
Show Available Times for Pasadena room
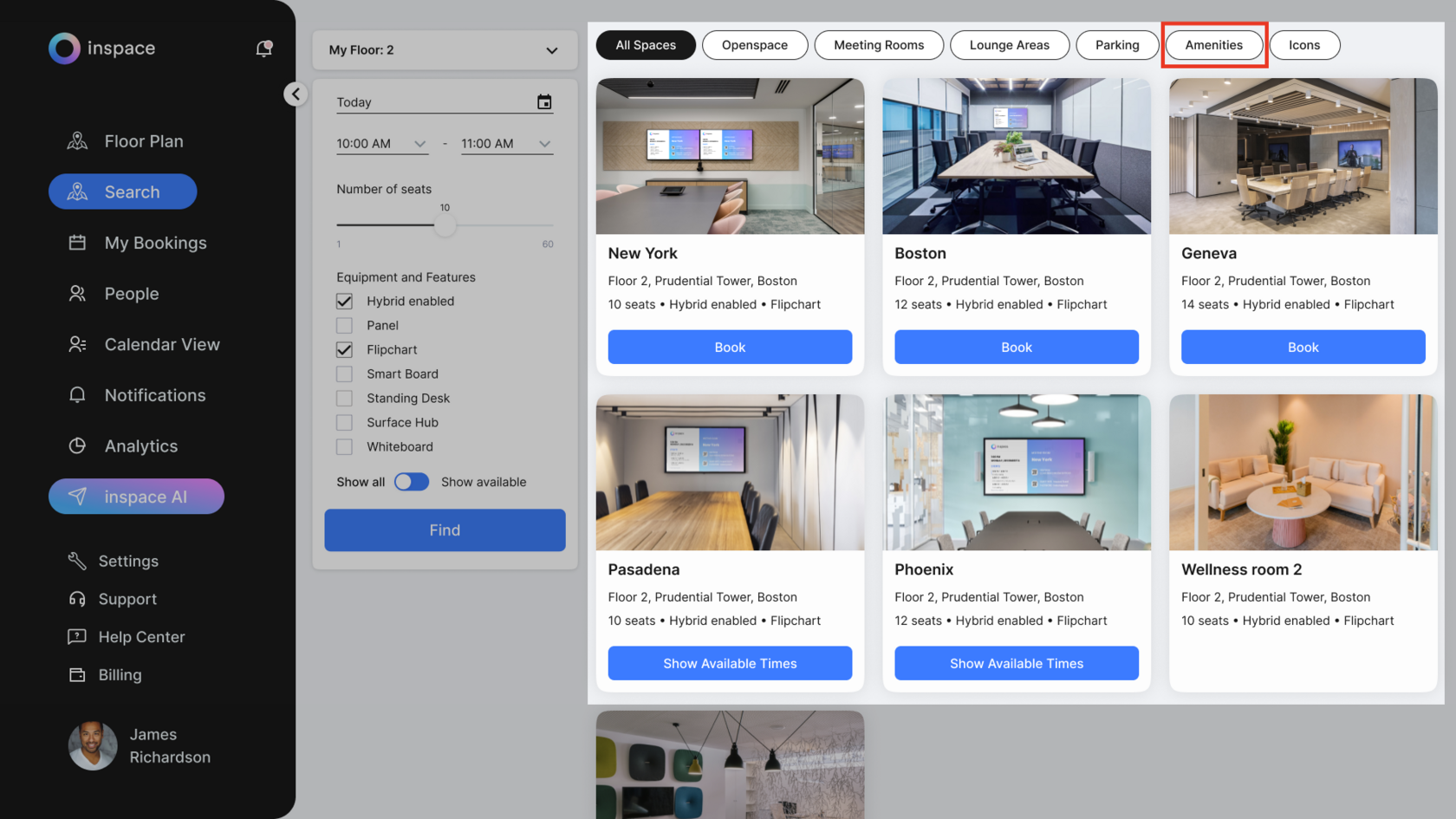coord(730,663)
